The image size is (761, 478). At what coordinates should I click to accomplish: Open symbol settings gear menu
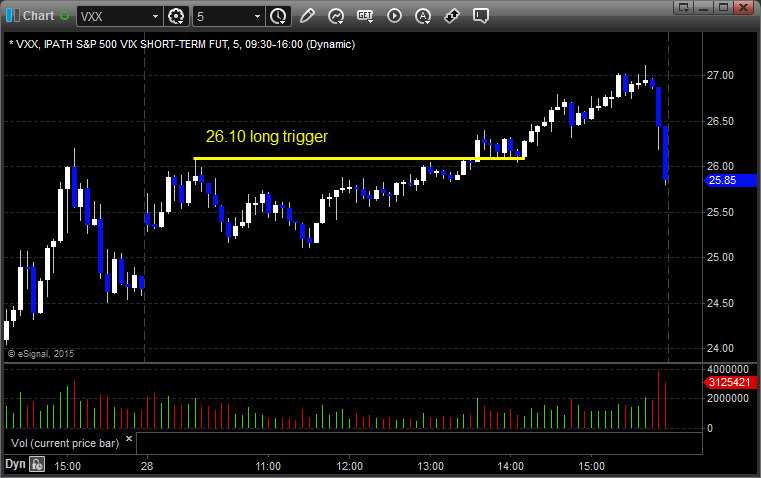(176, 16)
